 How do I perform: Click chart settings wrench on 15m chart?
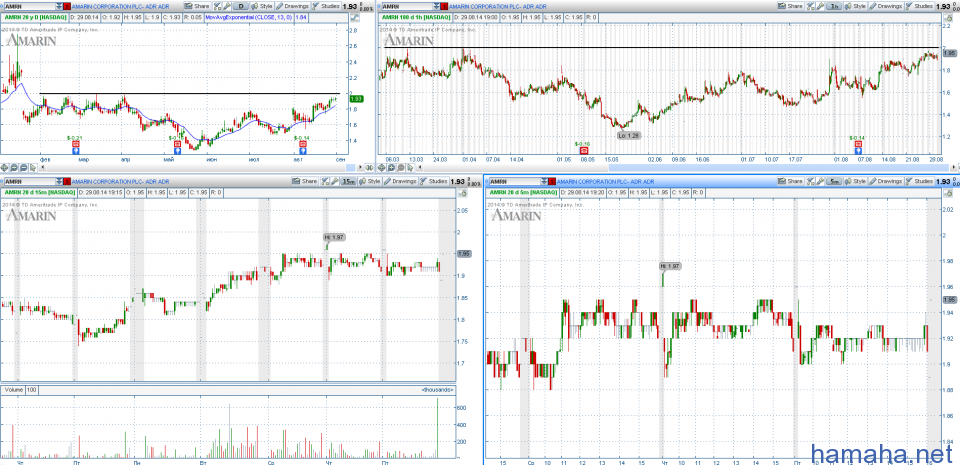click(334, 181)
